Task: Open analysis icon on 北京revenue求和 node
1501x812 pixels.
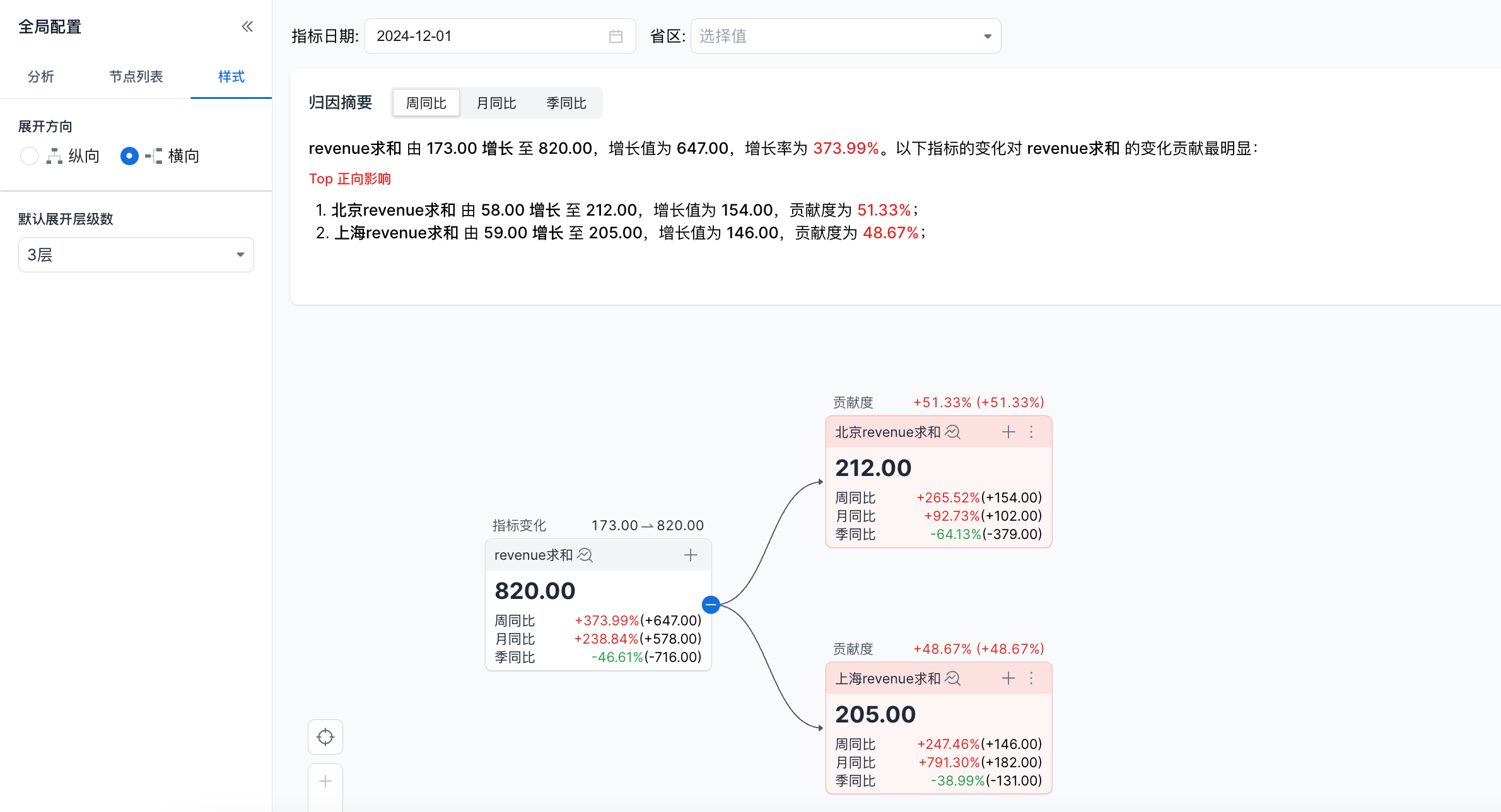Action: click(x=953, y=432)
